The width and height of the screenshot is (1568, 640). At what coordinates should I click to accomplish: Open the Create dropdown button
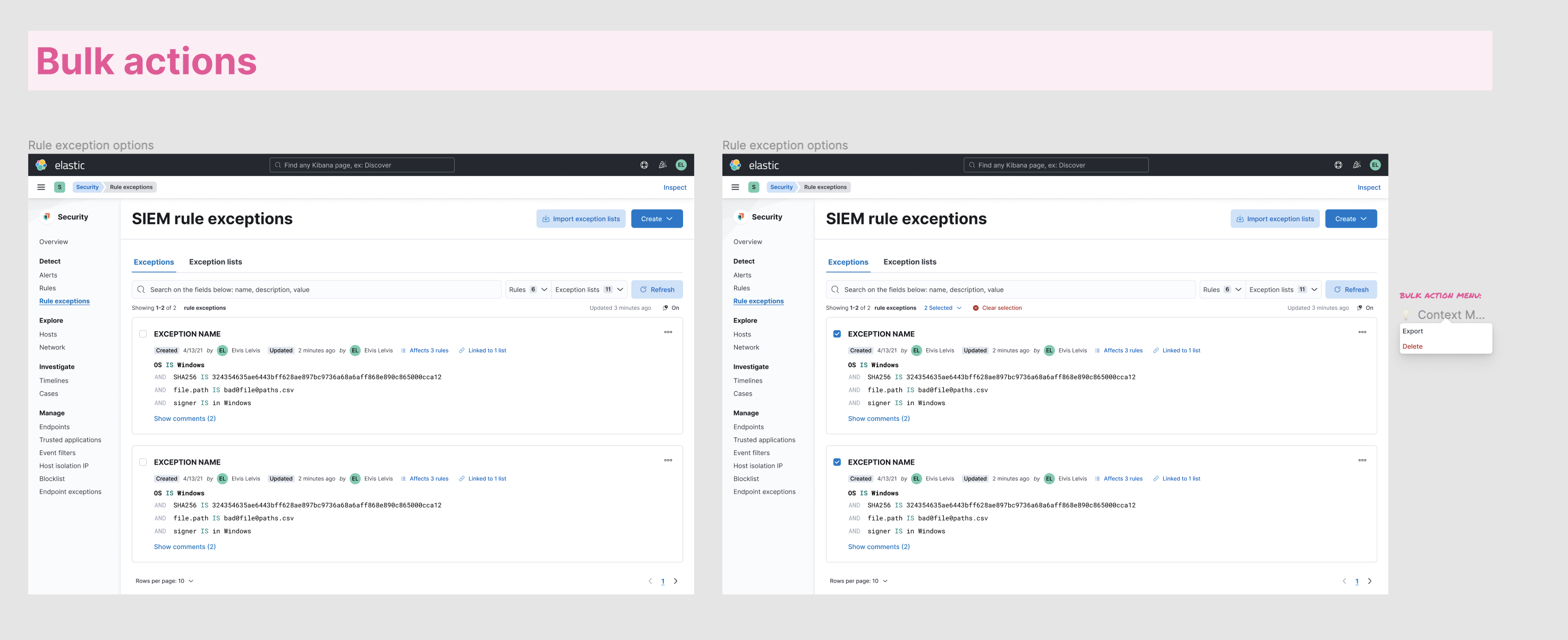[x=657, y=218]
